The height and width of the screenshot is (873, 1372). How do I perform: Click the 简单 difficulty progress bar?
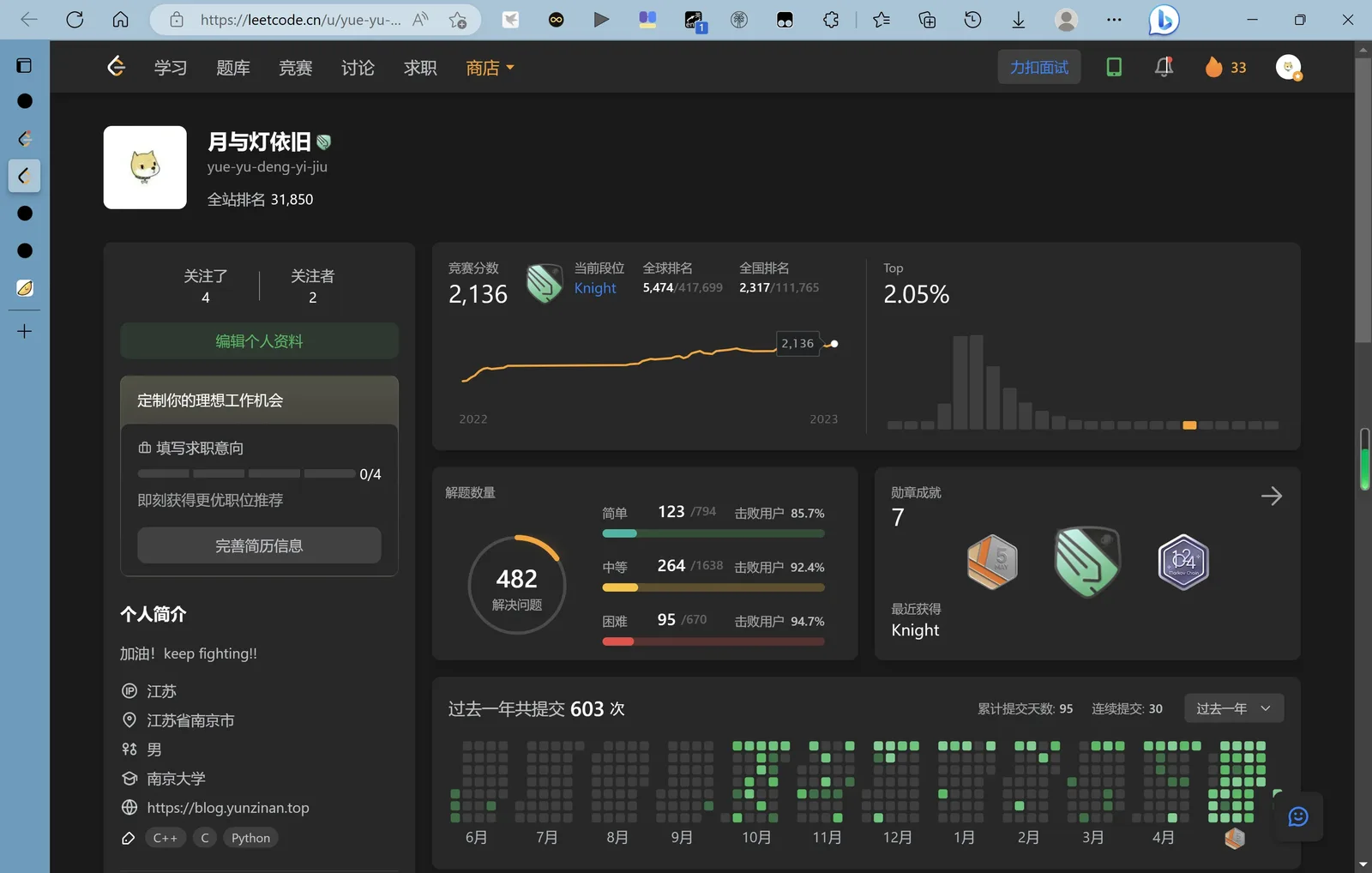[713, 533]
